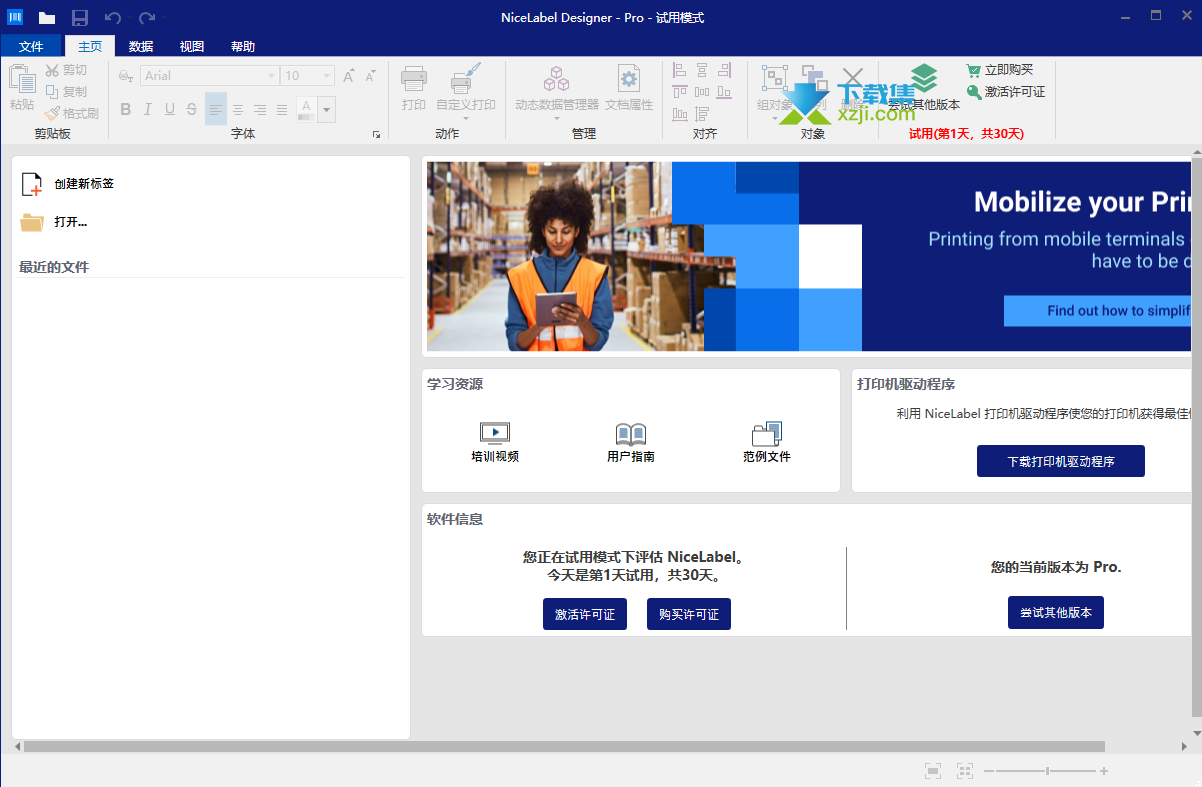Image resolution: width=1202 pixels, height=787 pixels.
Task: Switch to the 数据 (Data) tab
Action: (x=141, y=46)
